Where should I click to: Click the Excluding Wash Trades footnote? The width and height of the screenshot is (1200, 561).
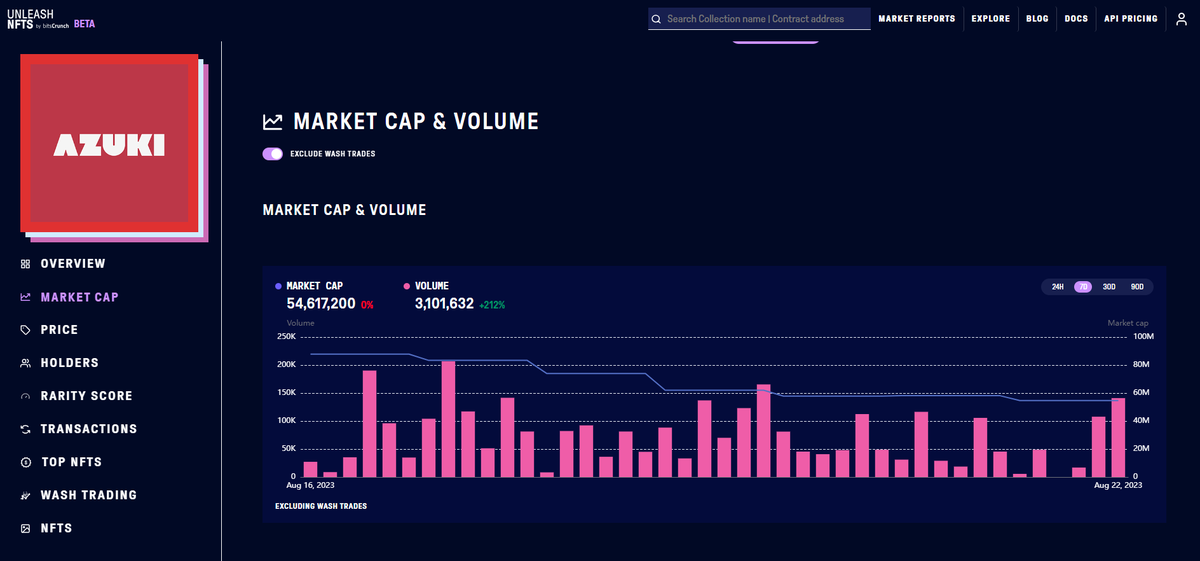[x=321, y=507]
